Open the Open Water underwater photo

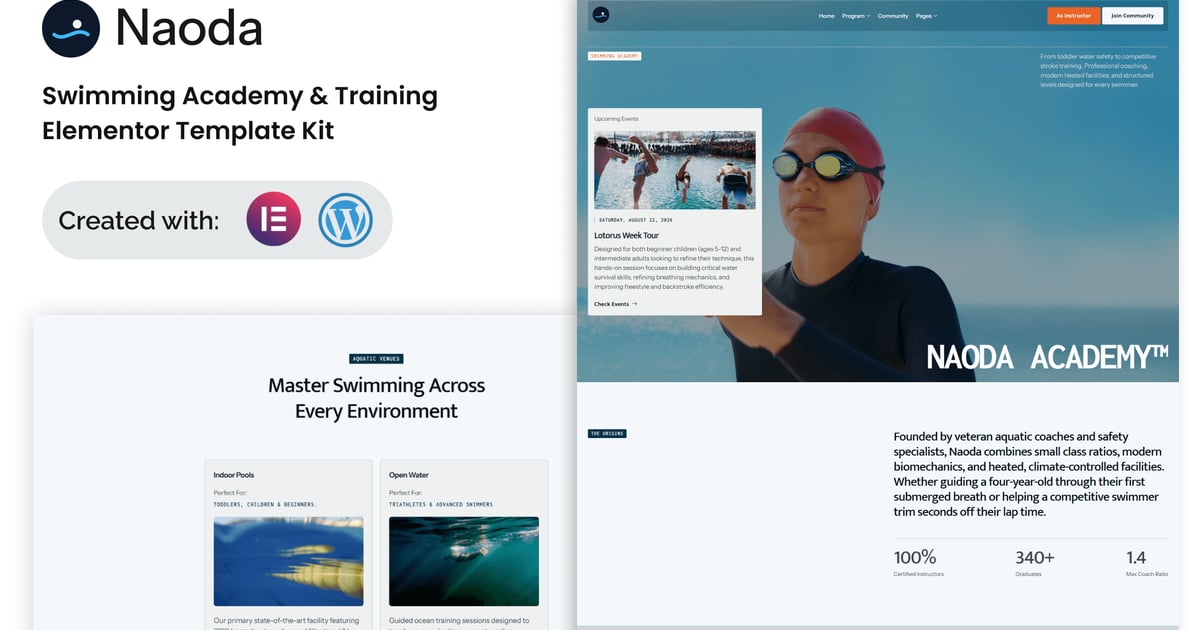[x=464, y=561]
